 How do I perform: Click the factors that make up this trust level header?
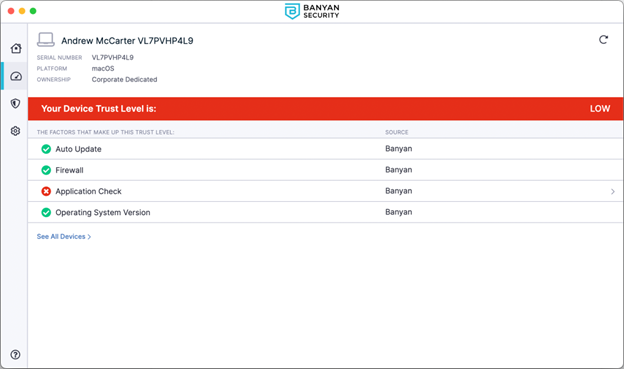(105, 132)
